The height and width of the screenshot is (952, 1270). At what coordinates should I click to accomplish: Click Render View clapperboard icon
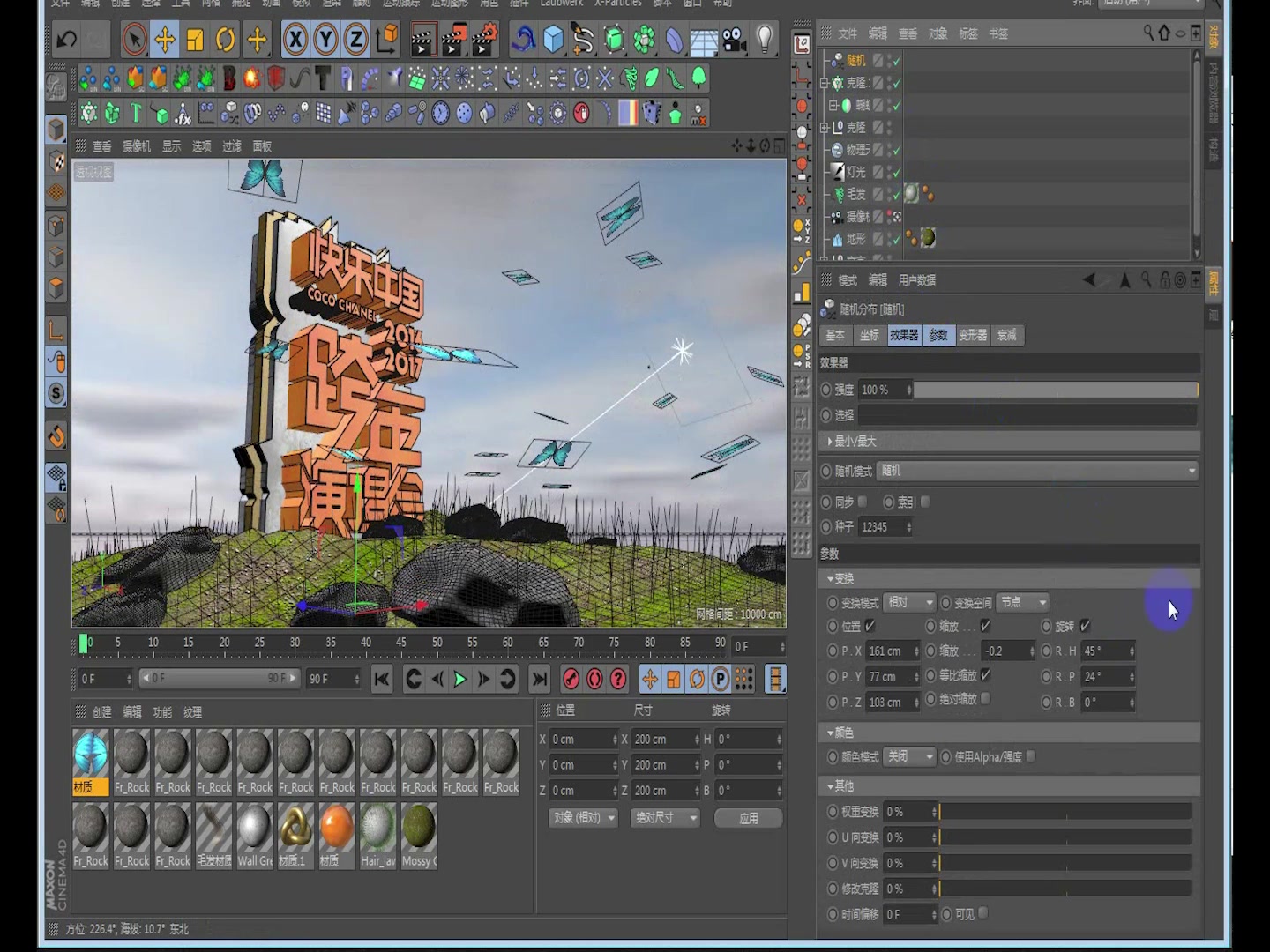(x=423, y=39)
